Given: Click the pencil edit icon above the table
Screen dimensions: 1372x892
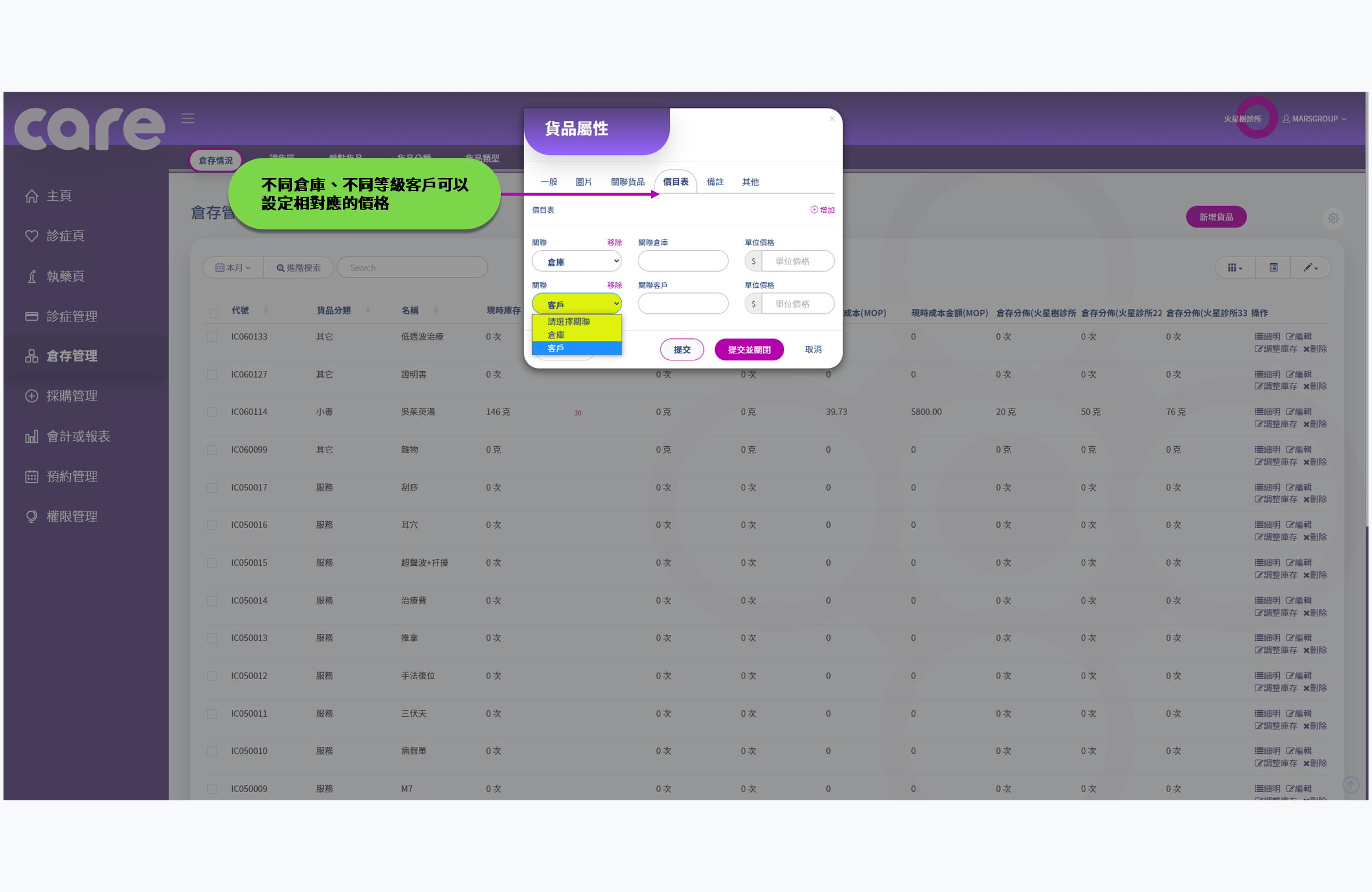Looking at the screenshot, I should point(1308,267).
